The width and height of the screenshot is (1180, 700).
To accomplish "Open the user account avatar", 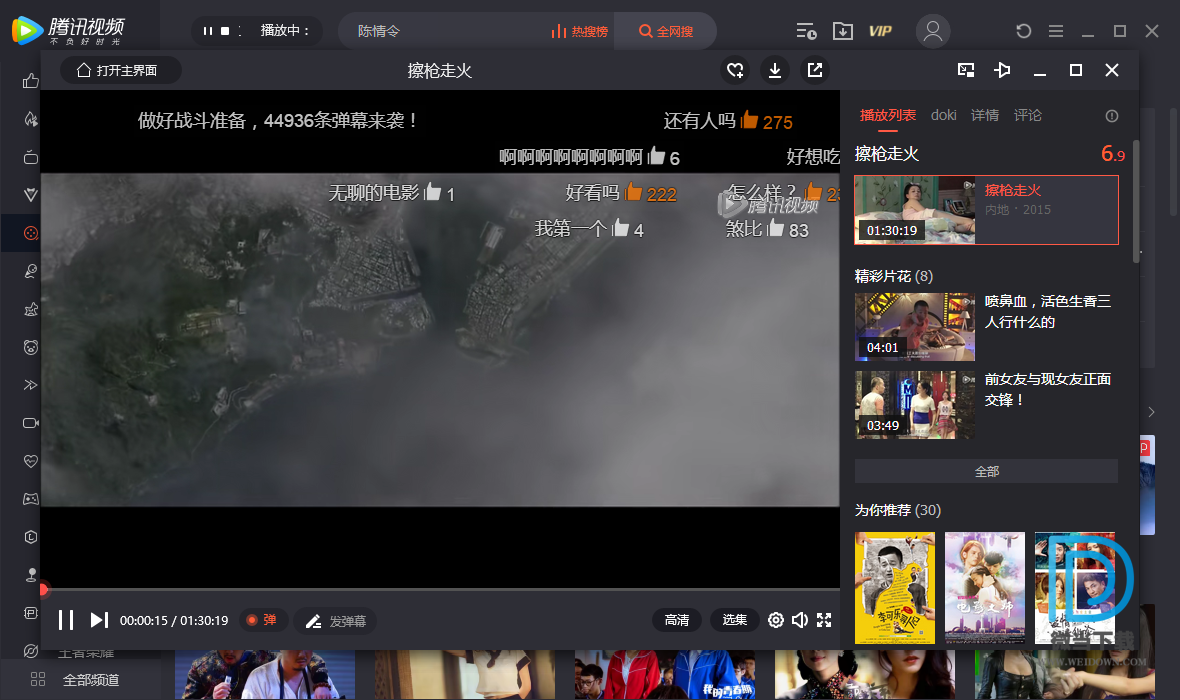I will [933, 31].
